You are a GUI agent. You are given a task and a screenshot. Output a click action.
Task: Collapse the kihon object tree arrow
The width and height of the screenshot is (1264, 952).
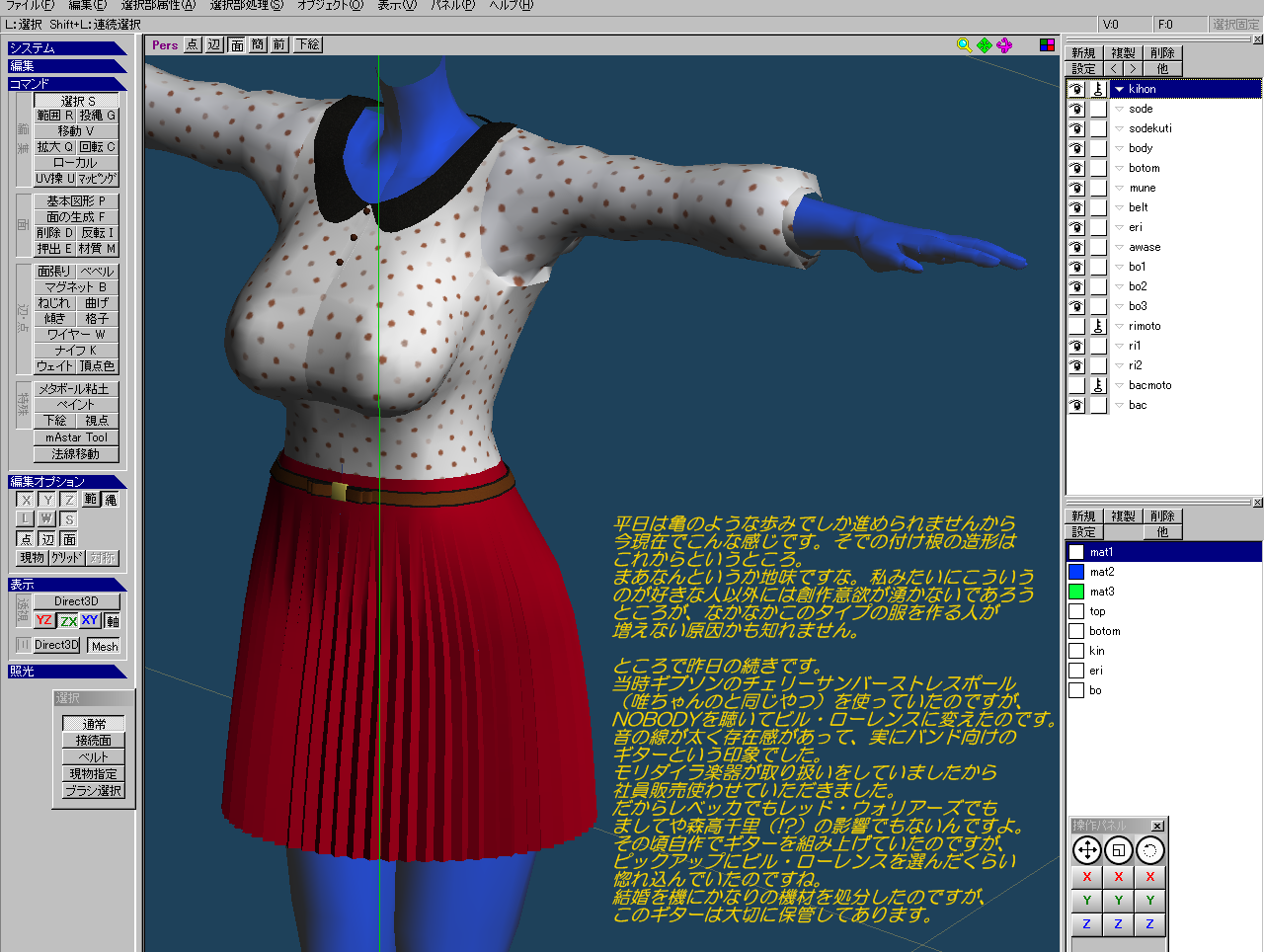[1119, 89]
